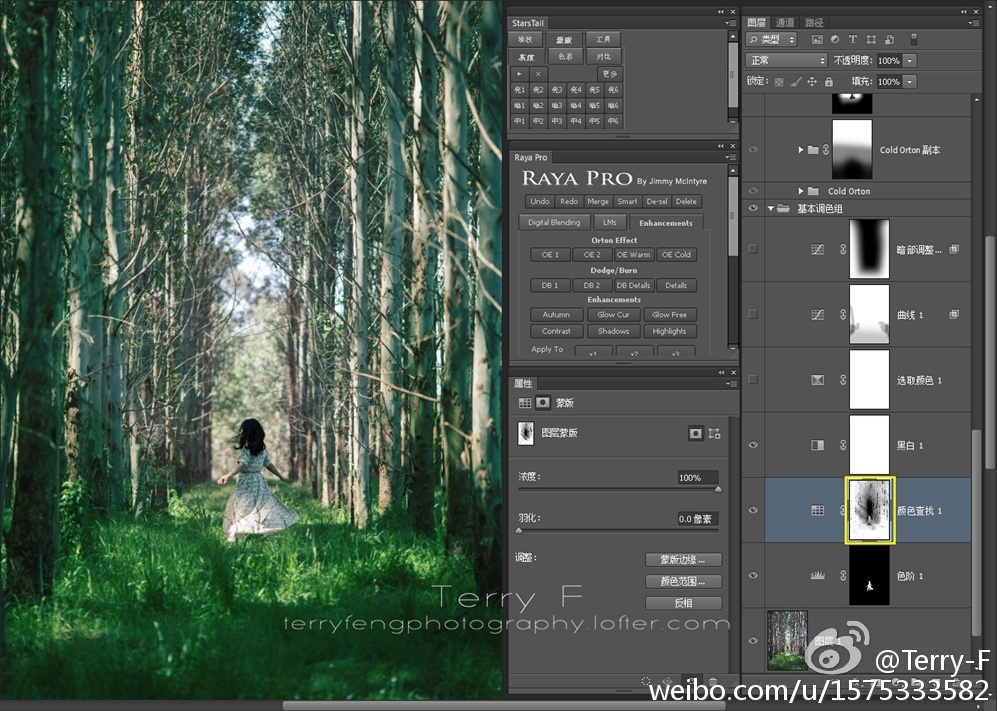Click the DB Details button
This screenshot has width=997, height=711.
point(633,285)
